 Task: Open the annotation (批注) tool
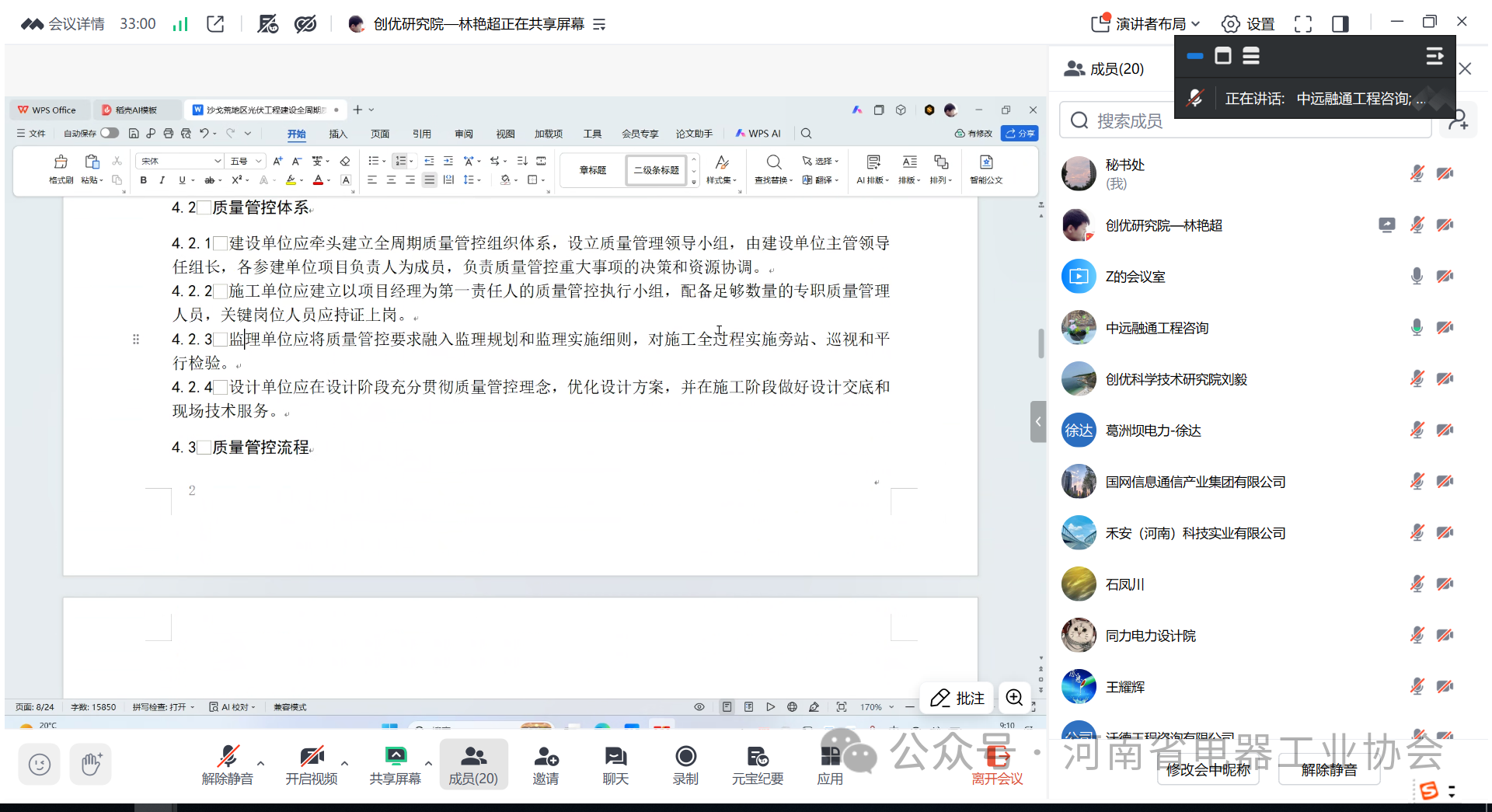[957, 698]
